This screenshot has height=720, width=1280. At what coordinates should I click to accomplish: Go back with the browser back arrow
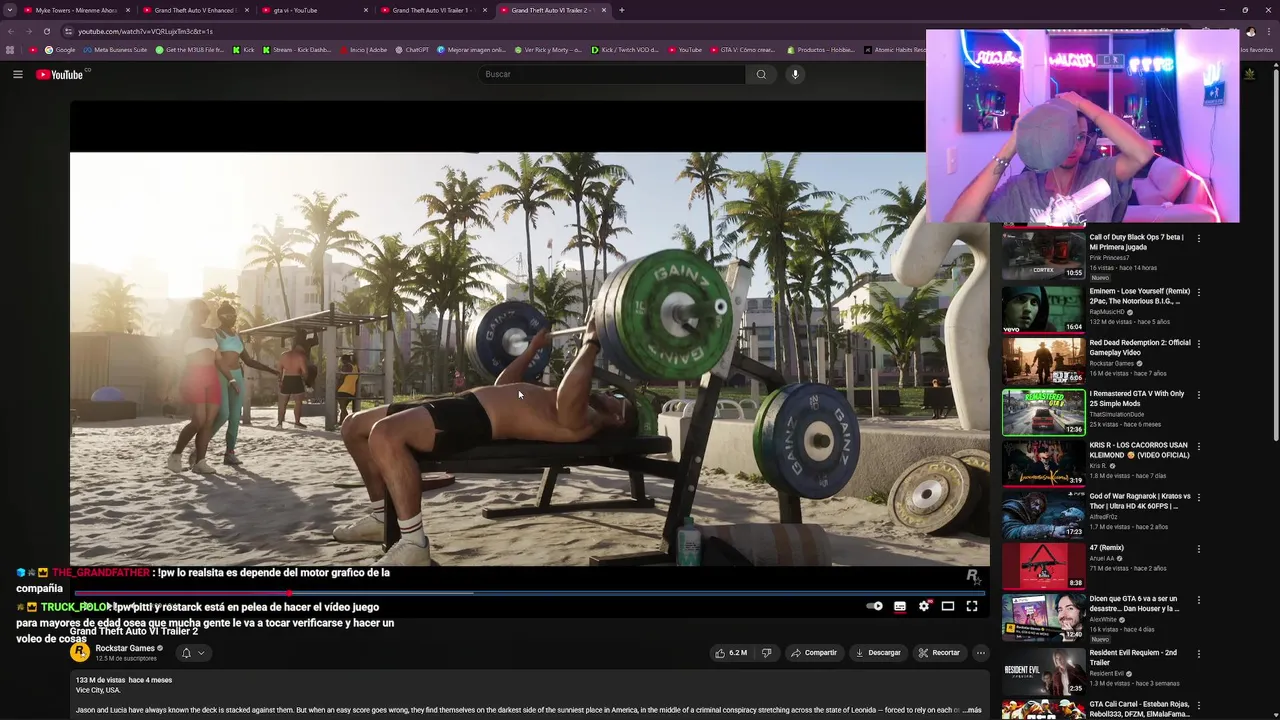(x=10, y=31)
